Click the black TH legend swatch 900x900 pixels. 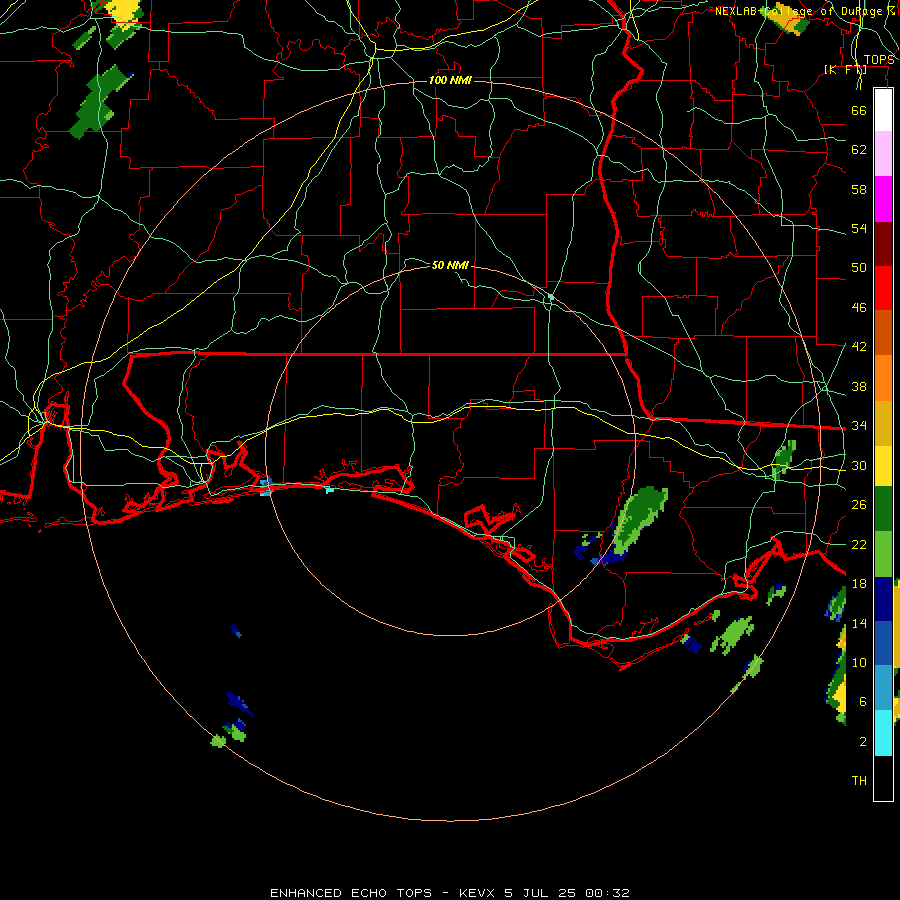tap(883, 778)
